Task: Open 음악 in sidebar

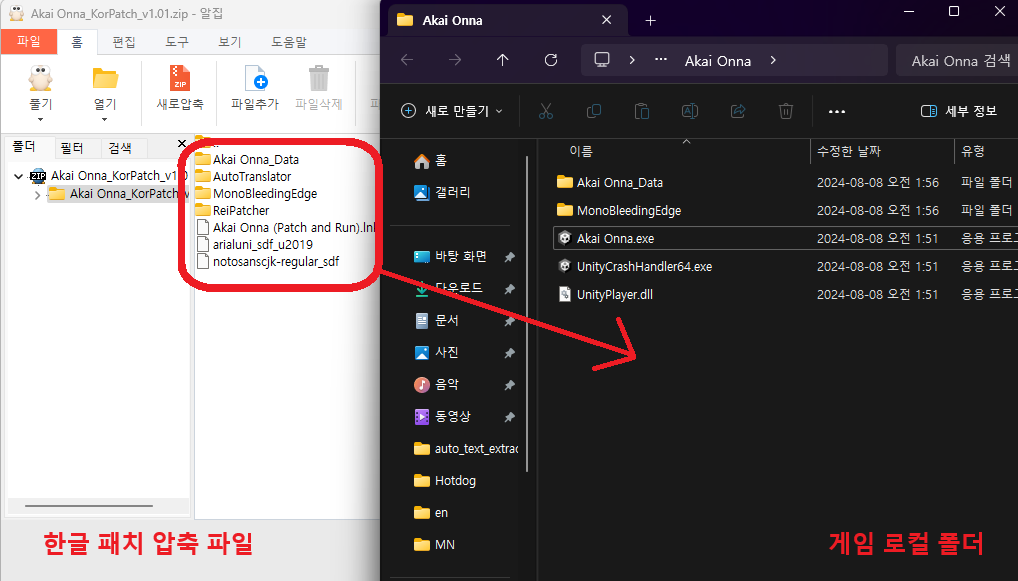Action: pyautogui.click(x=437, y=384)
